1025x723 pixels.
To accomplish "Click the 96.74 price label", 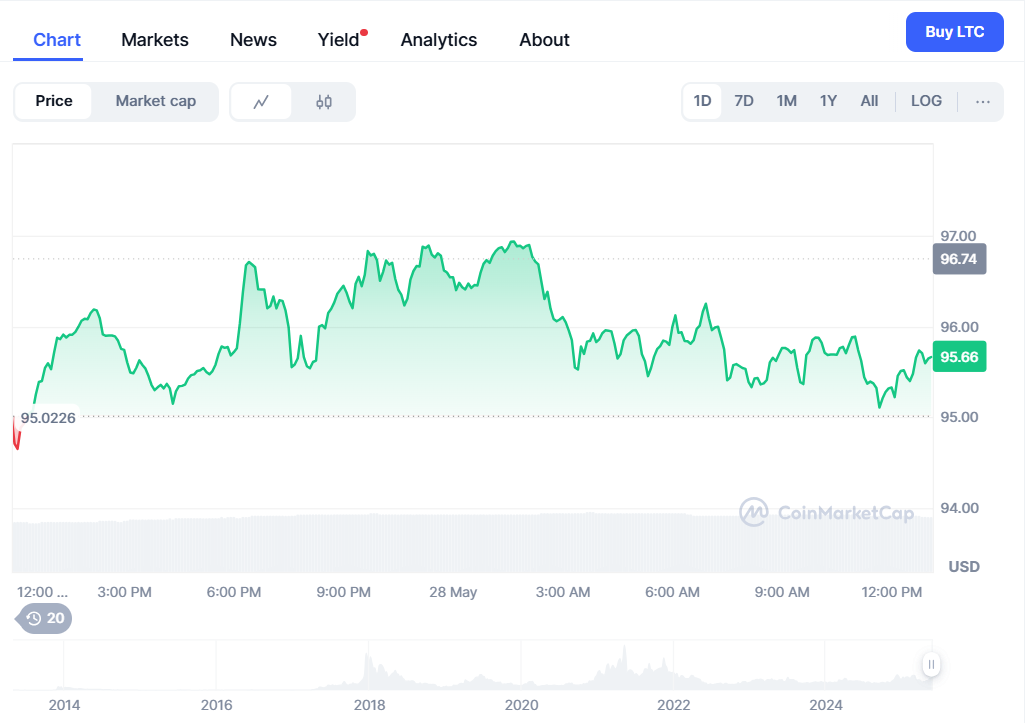I will [959, 259].
